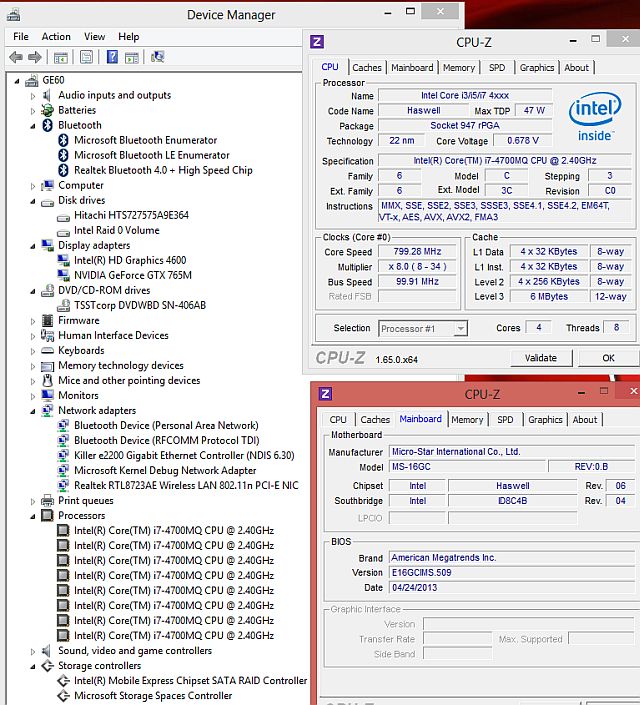This screenshot has width=640, height=705.
Task: Click Motherboard Model field MS-16GC
Action: click(467, 467)
